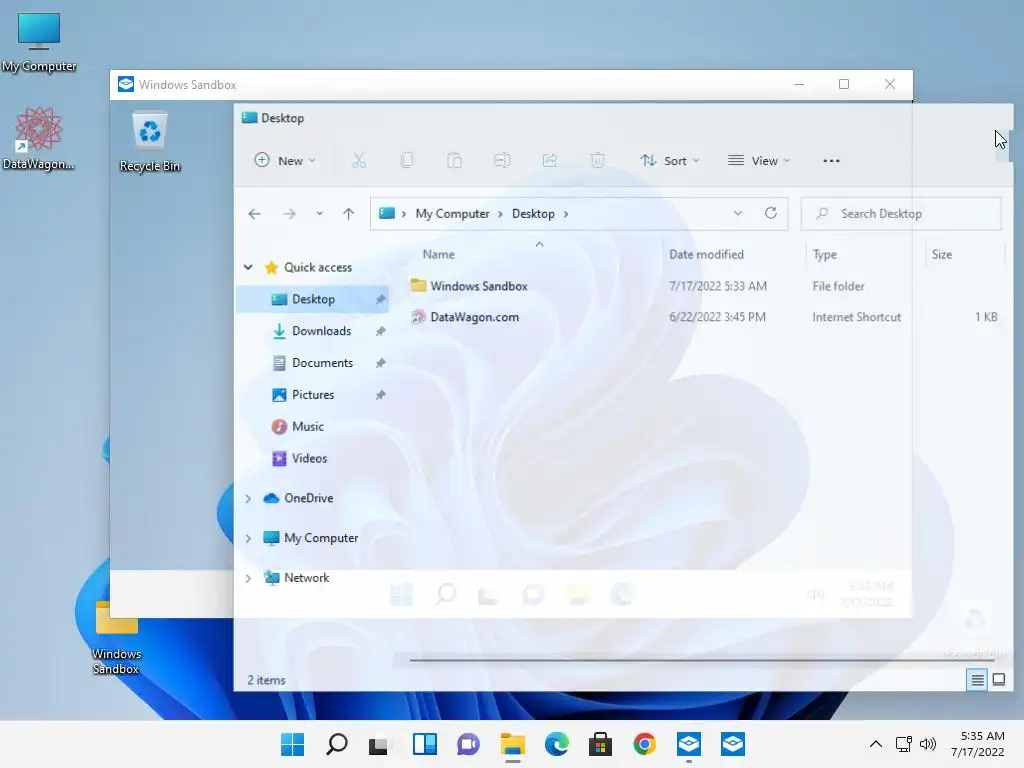Expand the Network tree node

point(248,578)
